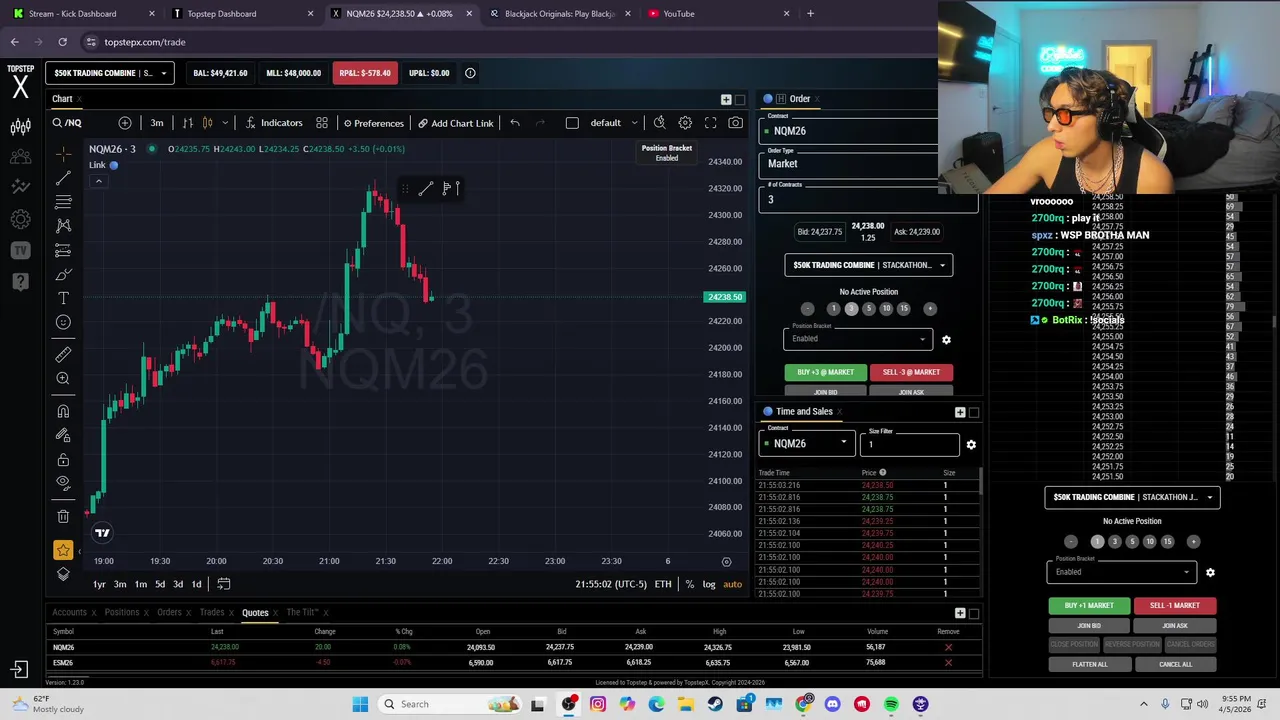Click the trash remove drawings icon
1280x720 pixels.
click(63, 516)
